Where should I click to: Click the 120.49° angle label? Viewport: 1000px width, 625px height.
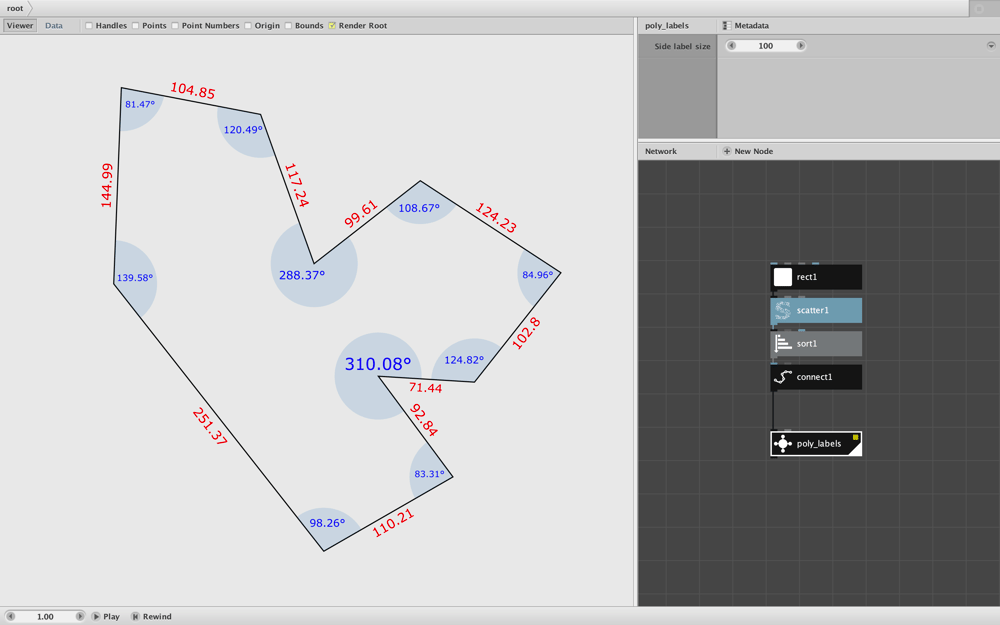[x=243, y=129]
